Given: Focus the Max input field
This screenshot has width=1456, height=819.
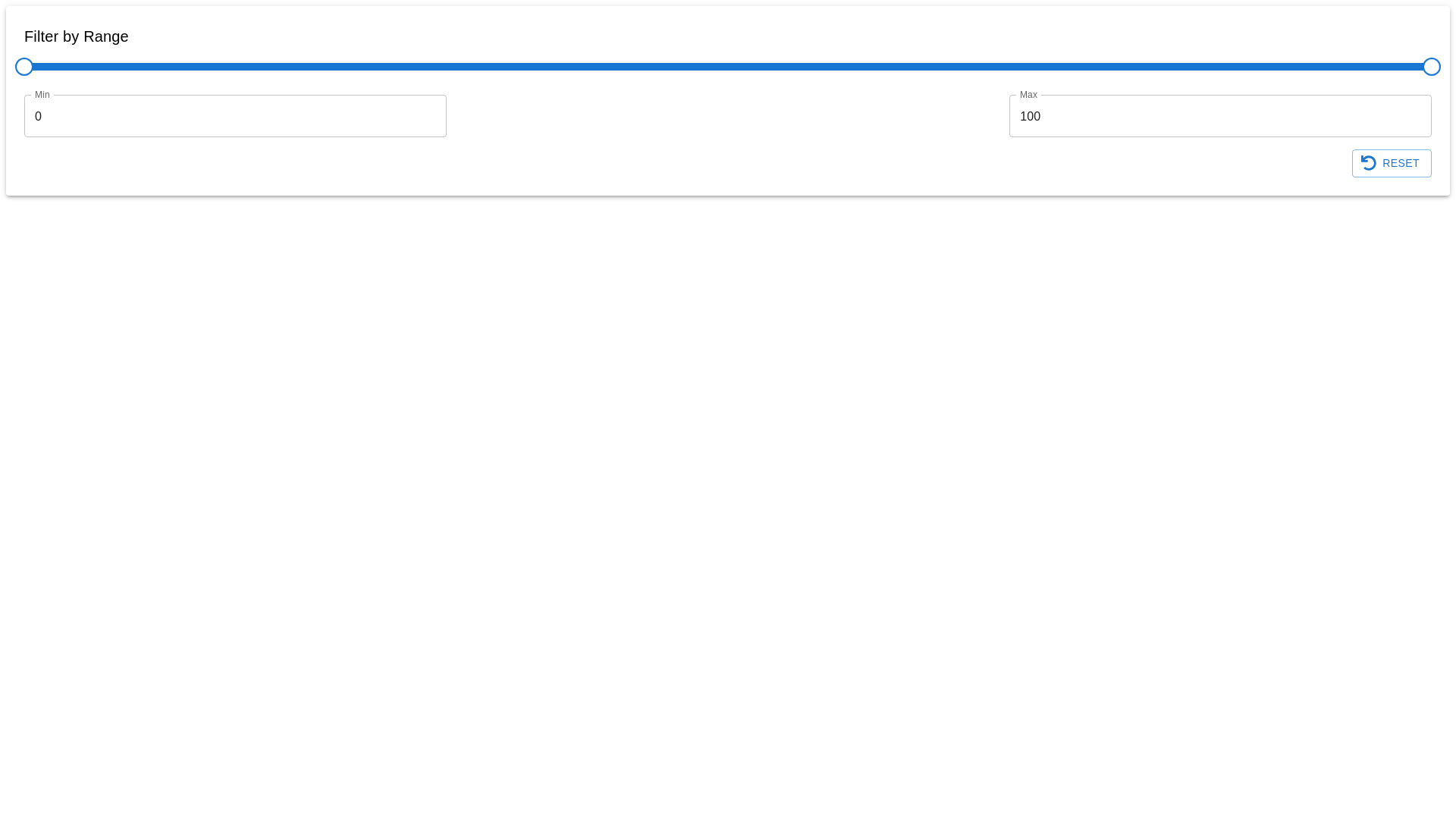Looking at the screenshot, I should click(1219, 116).
